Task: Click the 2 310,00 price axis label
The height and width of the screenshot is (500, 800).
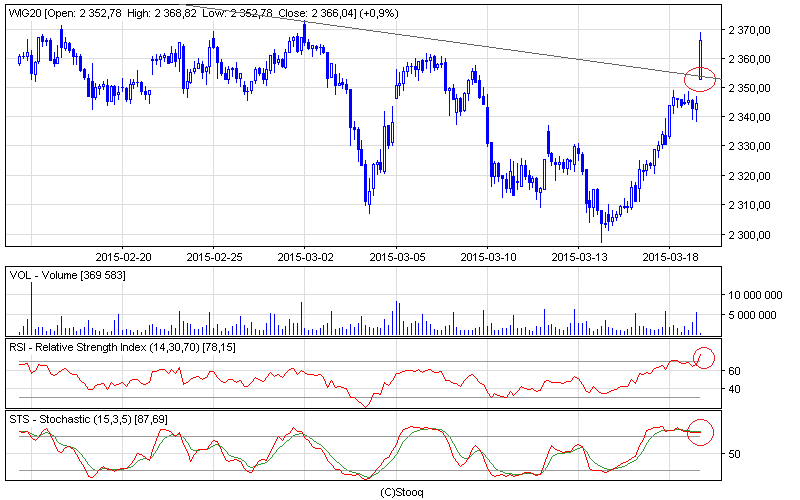Action: [x=749, y=205]
